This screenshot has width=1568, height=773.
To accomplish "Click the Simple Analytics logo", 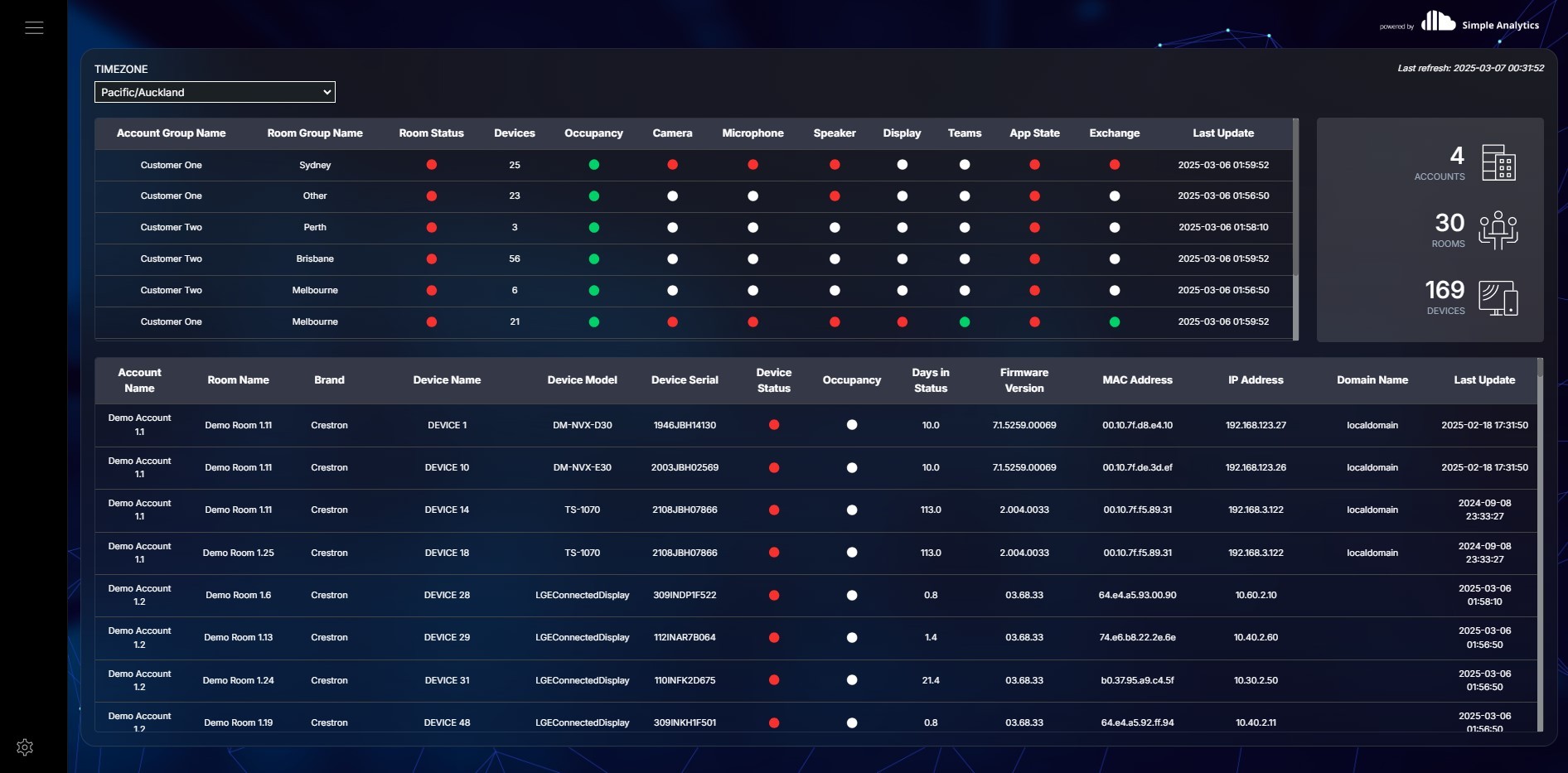I will (1479, 22).
